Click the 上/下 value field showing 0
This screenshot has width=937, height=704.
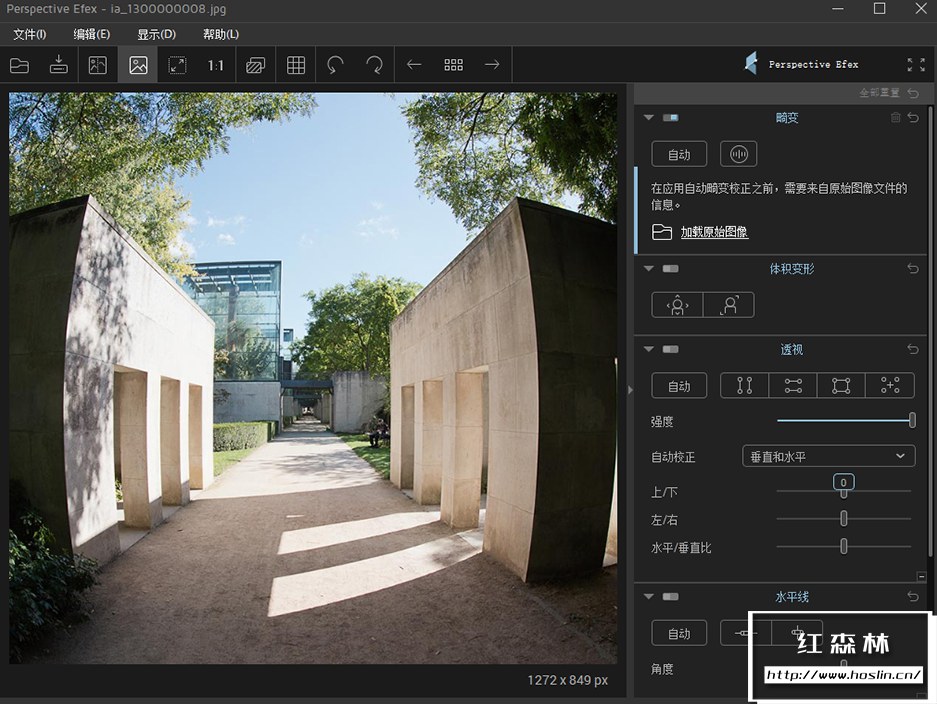[844, 482]
